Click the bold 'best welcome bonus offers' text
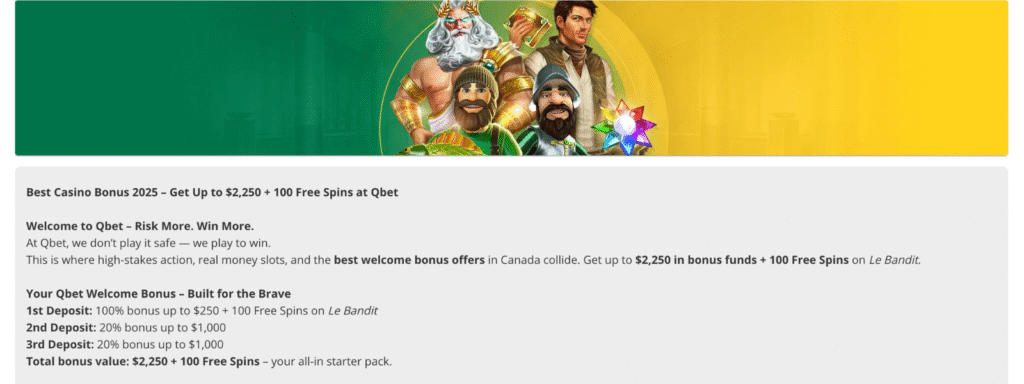The image size is (1024, 384). pos(409,260)
